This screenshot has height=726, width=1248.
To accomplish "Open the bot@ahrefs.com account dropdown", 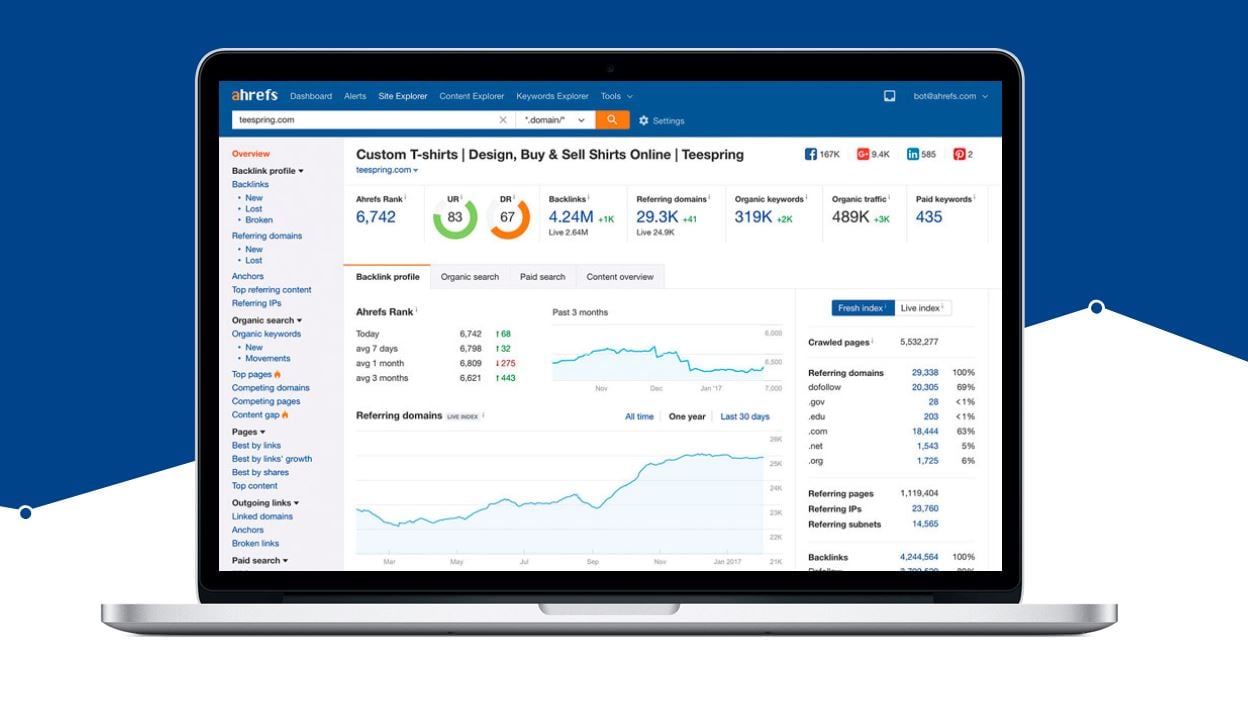I will tap(951, 96).
